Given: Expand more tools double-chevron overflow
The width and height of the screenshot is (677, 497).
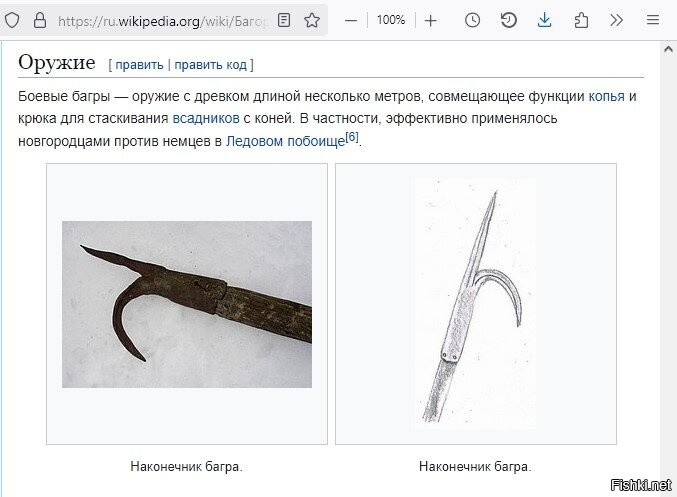Looking at the screenshot, I should (617, 20).
